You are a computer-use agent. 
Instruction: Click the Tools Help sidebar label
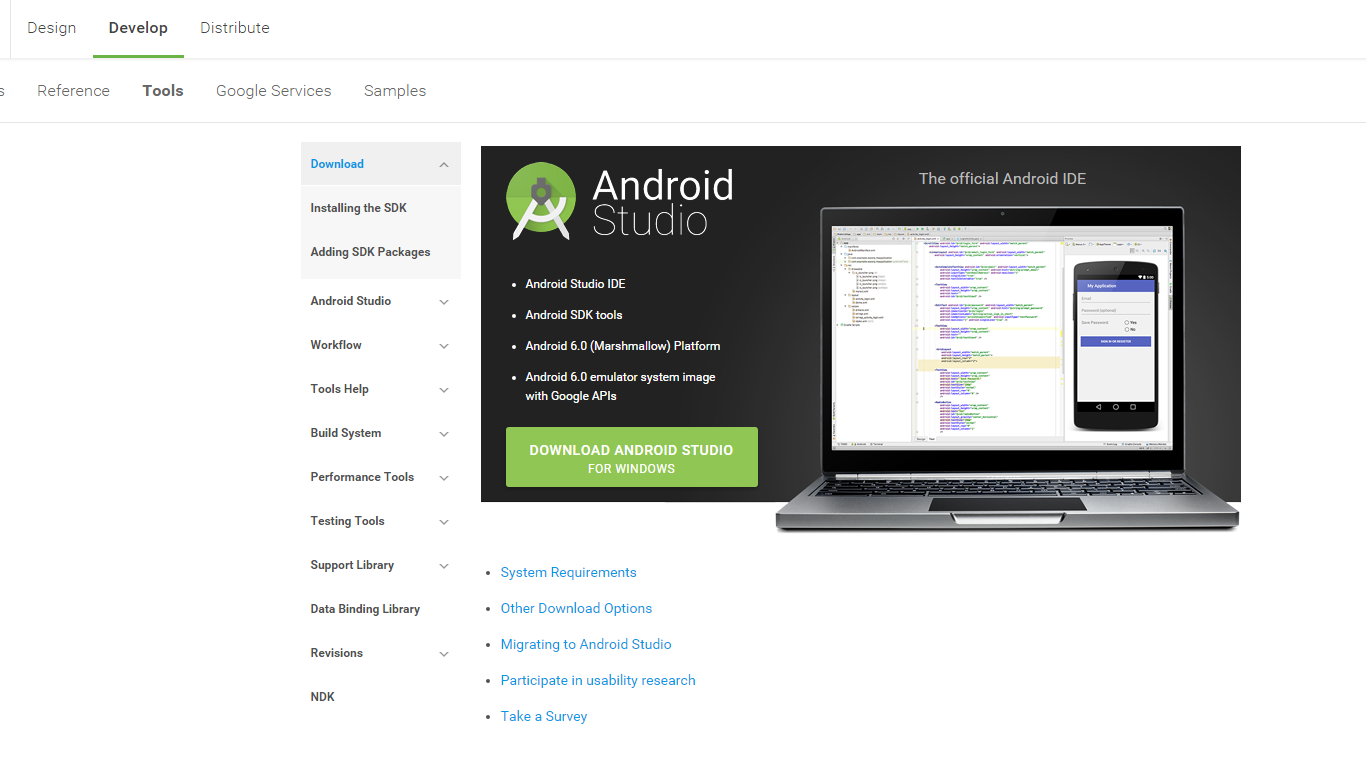pos(339,389)
